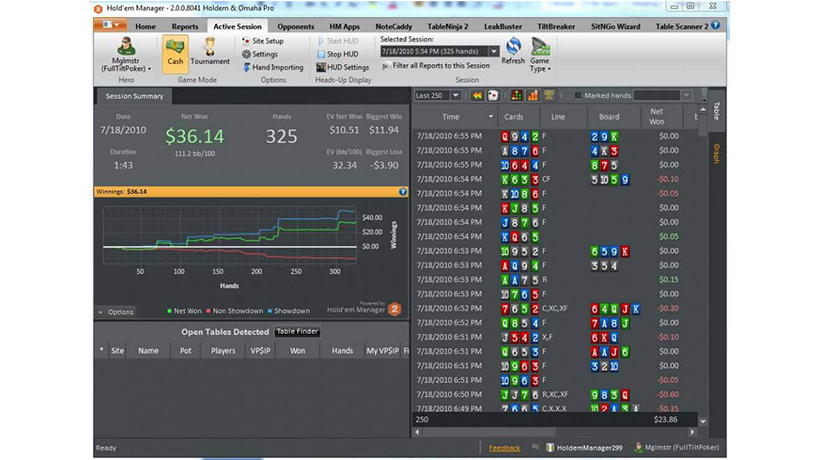
Task: Expand the graph Options panel
Action: [x=116, y=312]
